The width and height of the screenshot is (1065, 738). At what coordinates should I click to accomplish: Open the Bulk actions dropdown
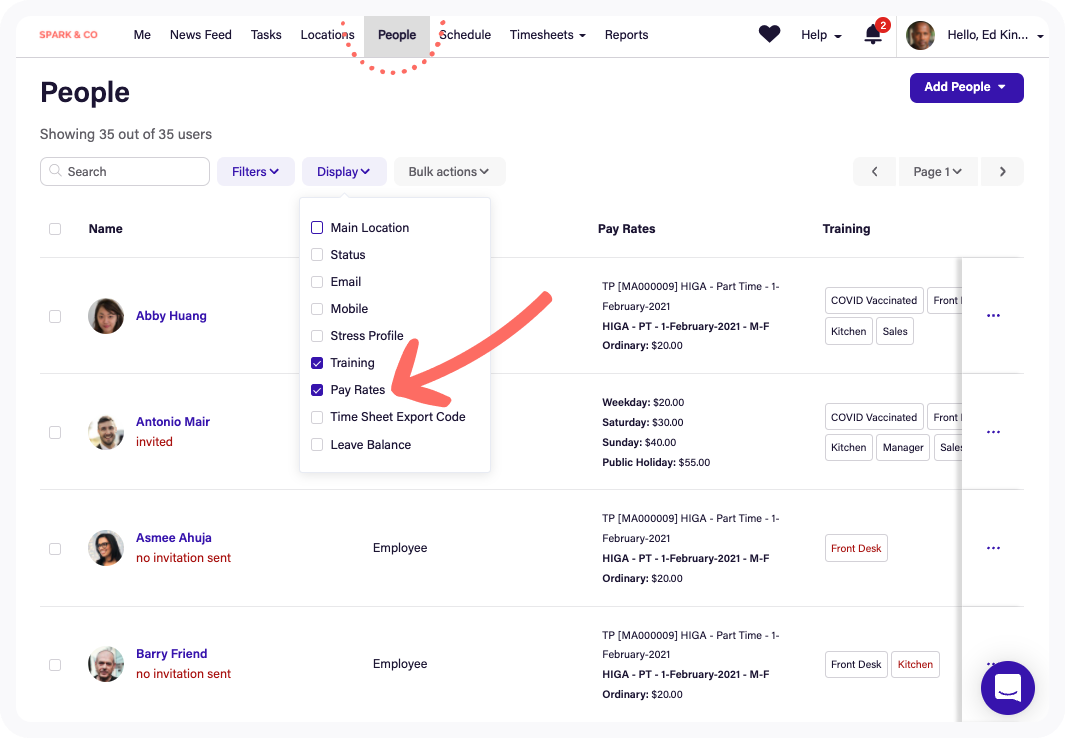449,172
